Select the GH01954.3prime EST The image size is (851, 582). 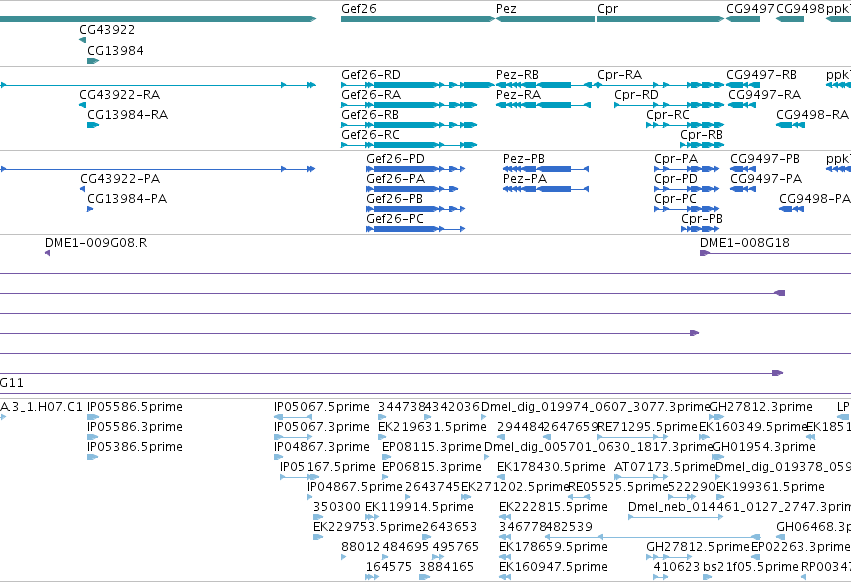click(x=718, y=457)
